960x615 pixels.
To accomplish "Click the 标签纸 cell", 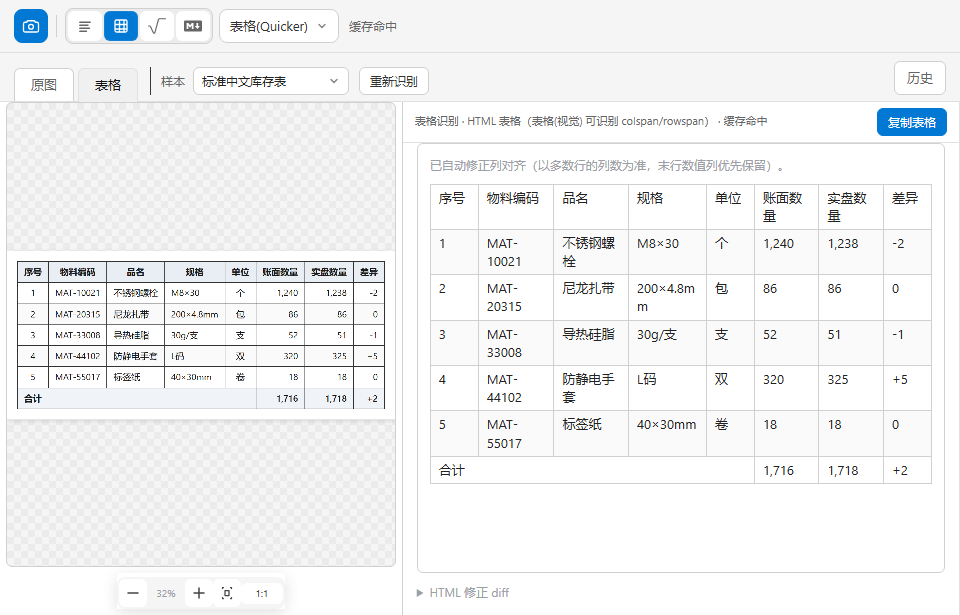I will pyautogui.click(x=591, y=434).
